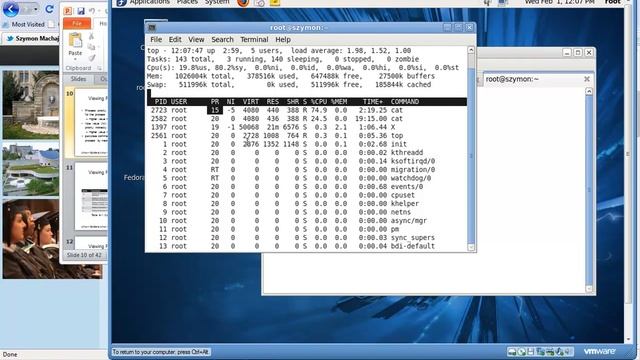Select the Szymon Machaj browser tab
The image size is (640, 360).
33,38
